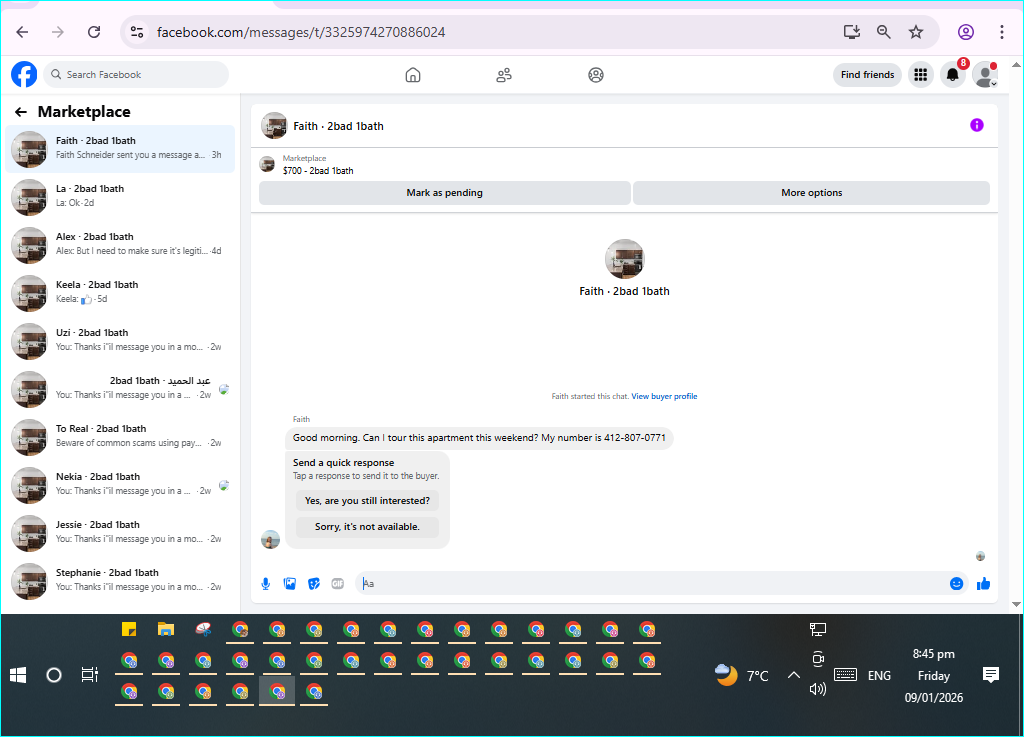This screenshot has width=1024, height=737.
Task: Go back from Marketplace chats
Action: (21, 112)
